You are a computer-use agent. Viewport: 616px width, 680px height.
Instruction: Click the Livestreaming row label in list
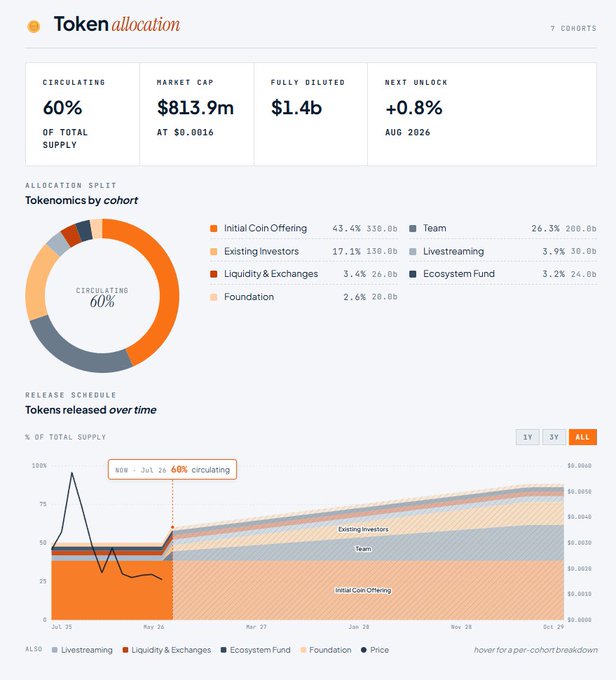pos(453,251)
